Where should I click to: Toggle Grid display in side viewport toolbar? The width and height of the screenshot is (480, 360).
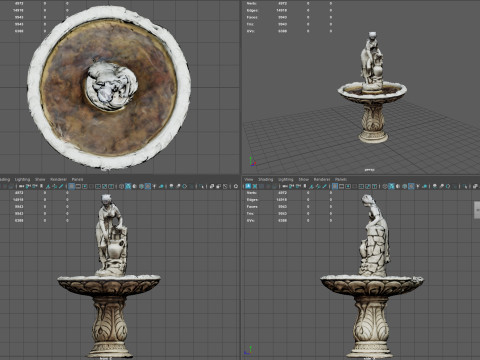pyautogui.click(x=335, y=186)
